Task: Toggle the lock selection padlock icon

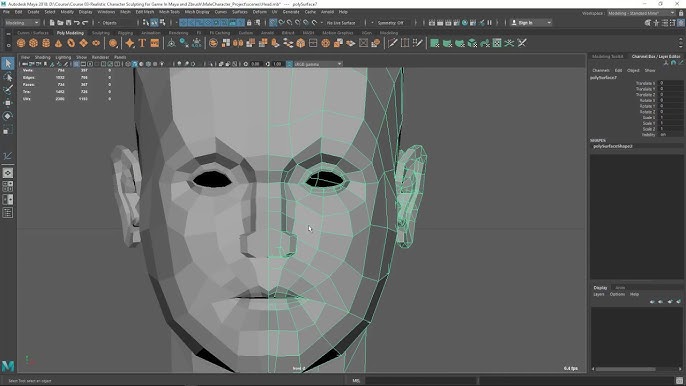Action: [249, 22]
